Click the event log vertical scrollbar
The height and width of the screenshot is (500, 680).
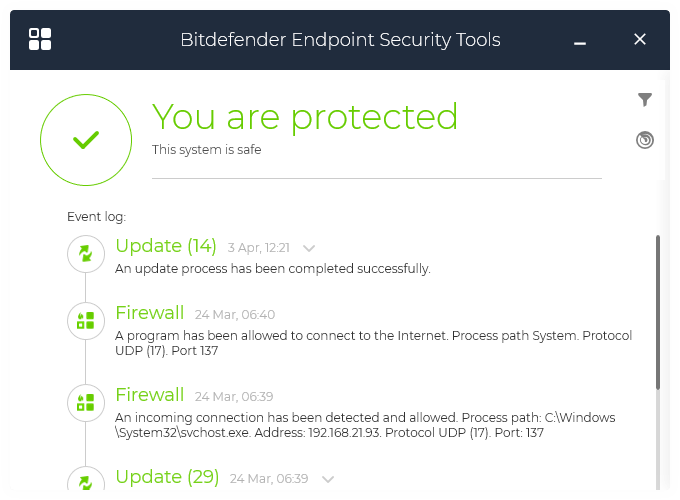click(x=657, y=312)
